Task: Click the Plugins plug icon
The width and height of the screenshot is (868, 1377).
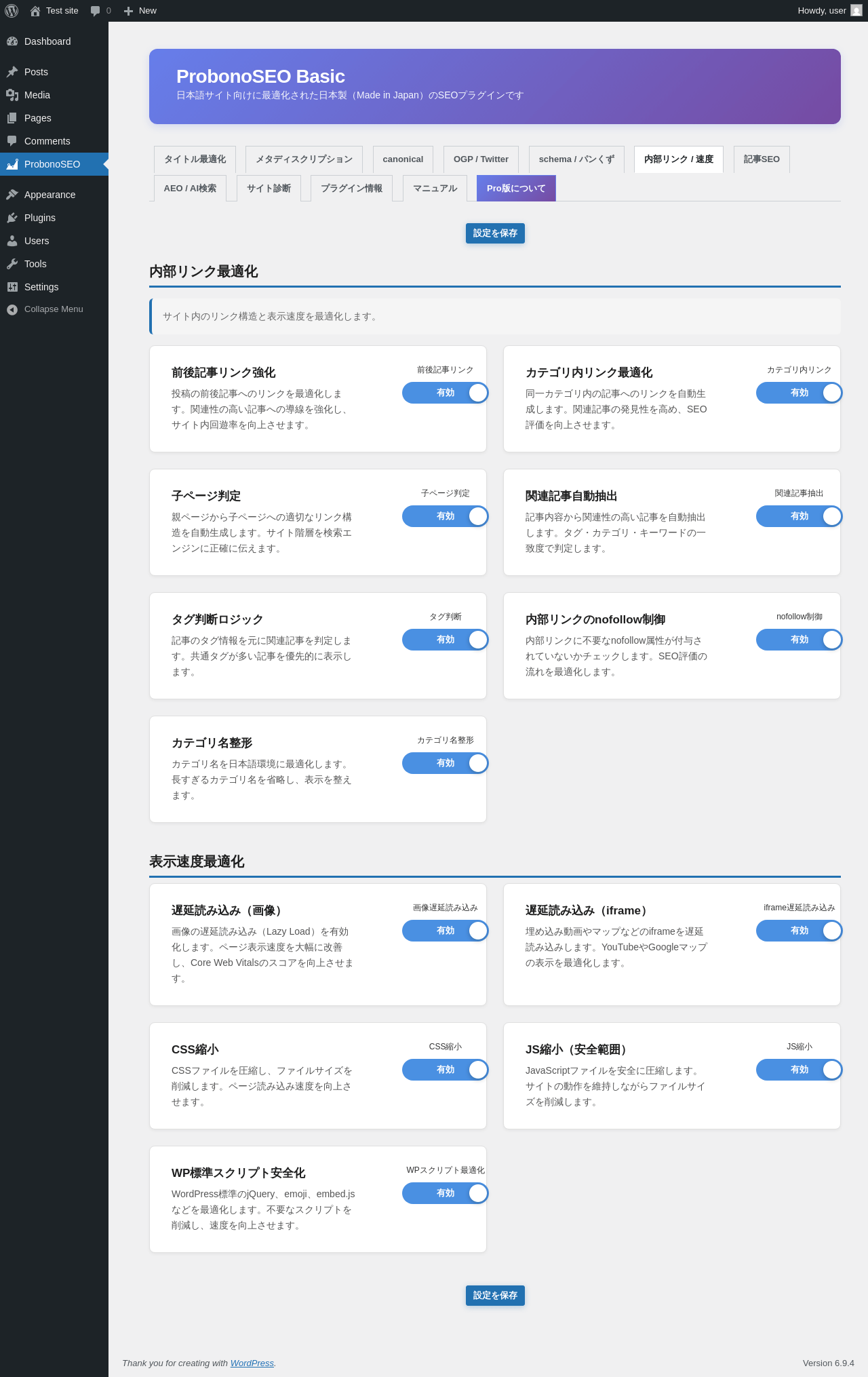Action: click(x=12, y=218)
